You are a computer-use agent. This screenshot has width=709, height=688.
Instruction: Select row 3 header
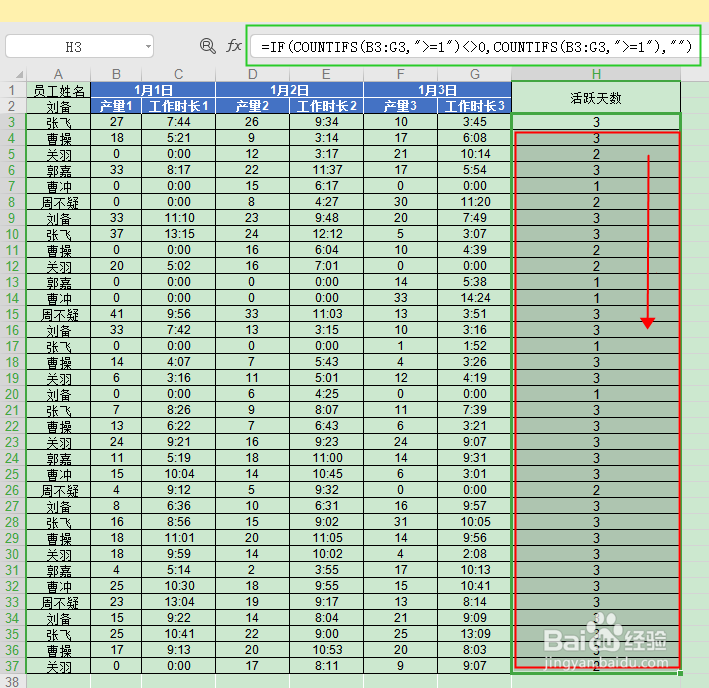(x=13, y=122)
